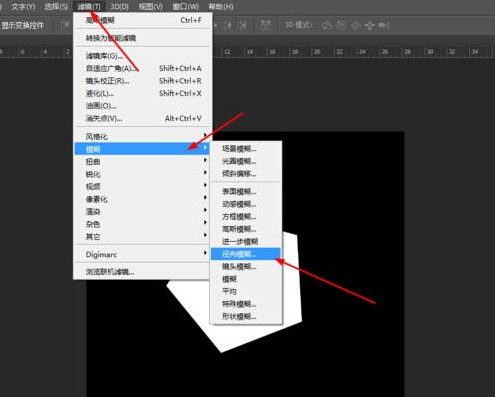
Task: Expand the 风格化 submenu
Action: point(143,136)
